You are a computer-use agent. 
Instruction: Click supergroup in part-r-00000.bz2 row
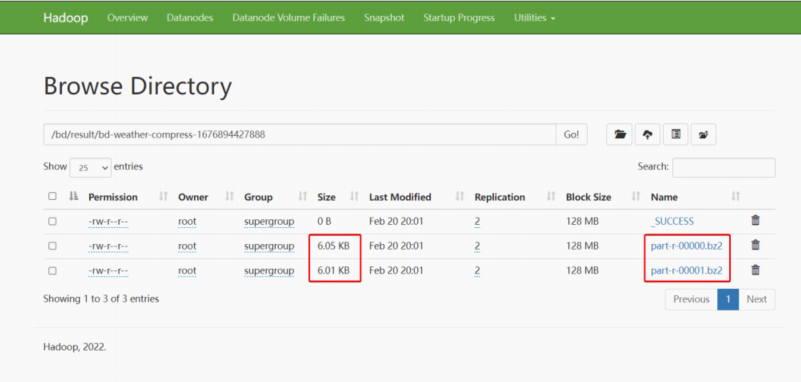click(269, 246)
